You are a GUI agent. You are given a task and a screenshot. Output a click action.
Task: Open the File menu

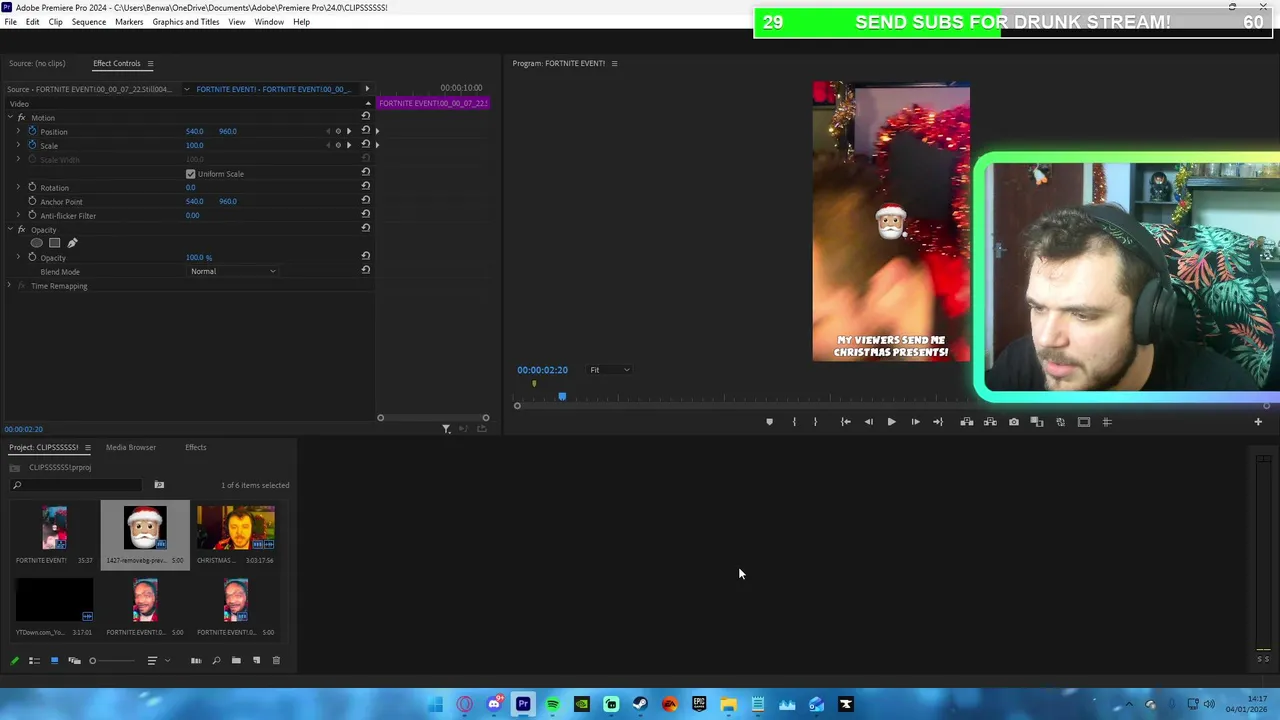(x=10, y=22)
